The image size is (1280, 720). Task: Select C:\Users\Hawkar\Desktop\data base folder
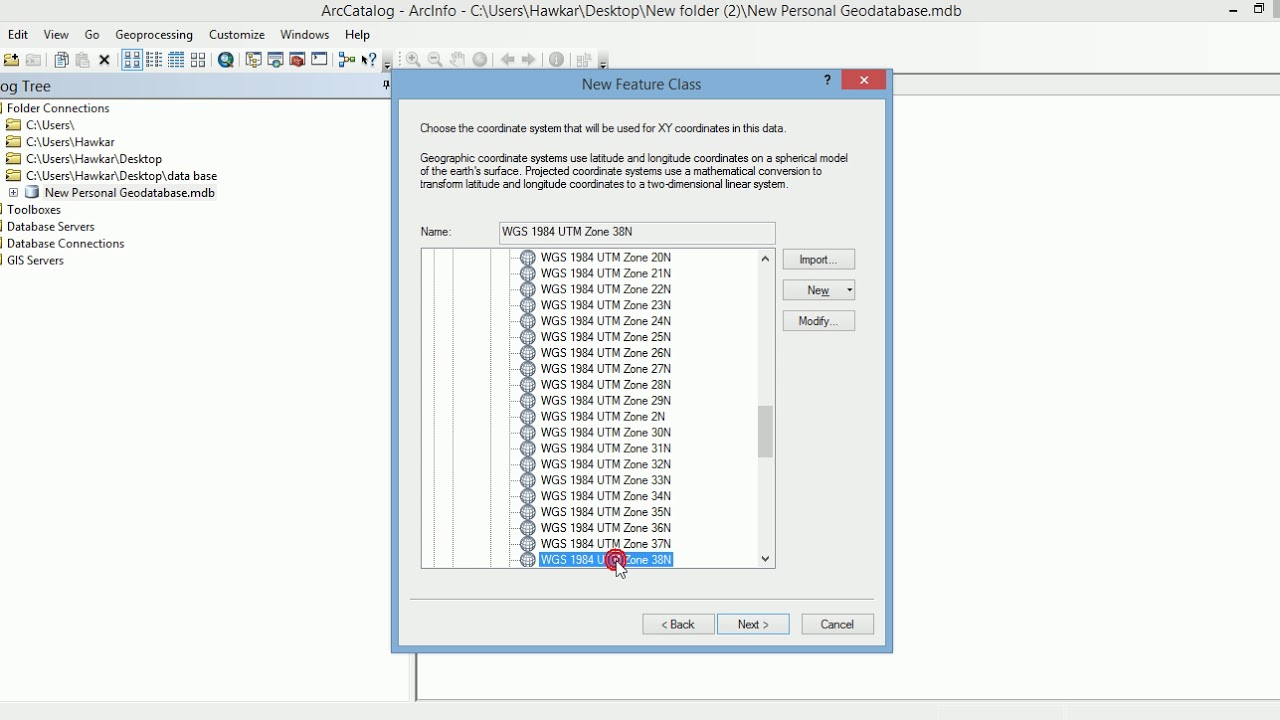pos(121,176)
